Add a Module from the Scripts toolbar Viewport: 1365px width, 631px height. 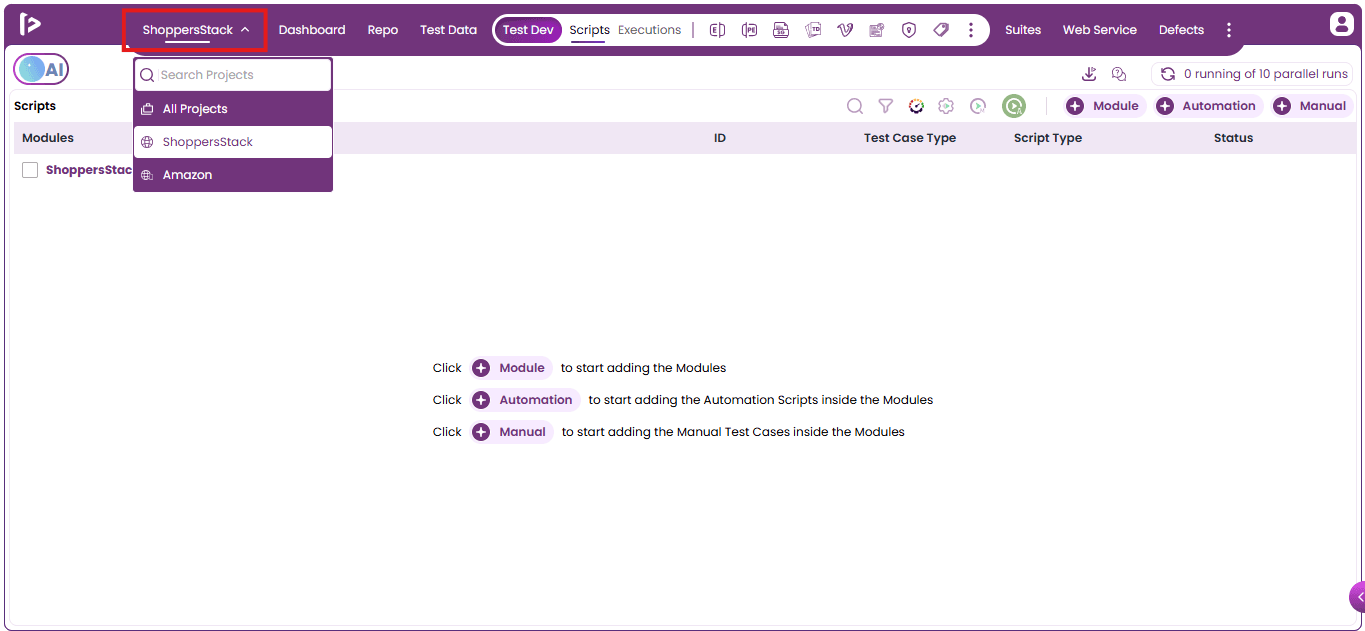(x=1103, y=106)
